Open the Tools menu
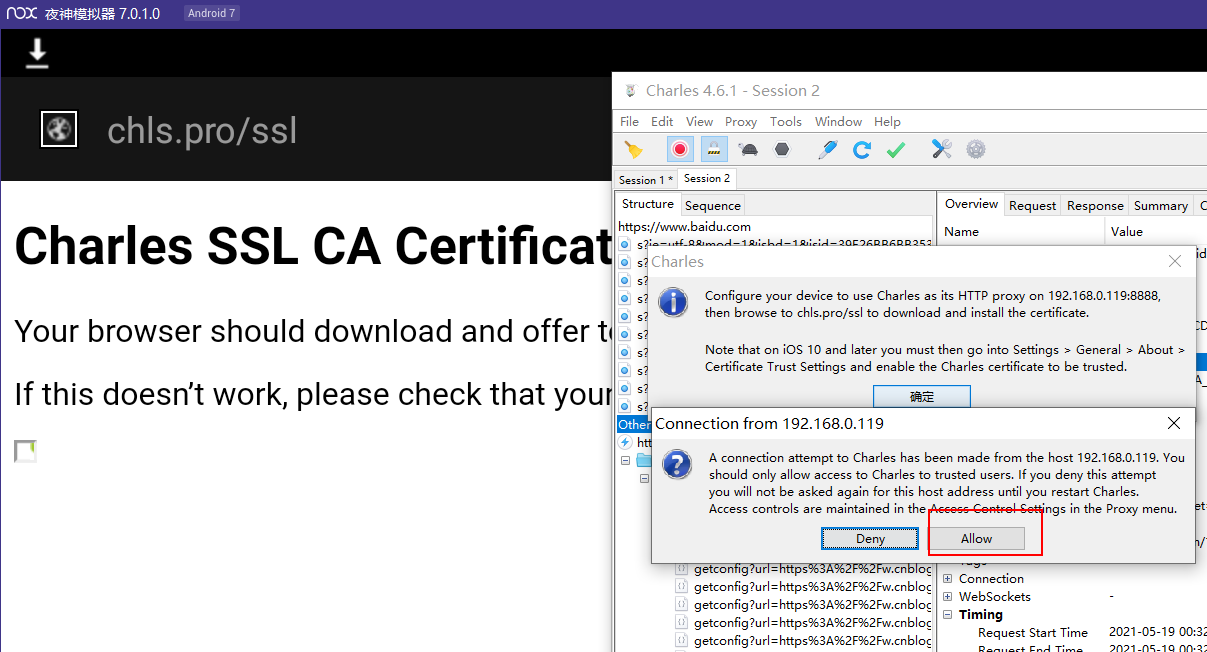Screen dimensions: 1207x652 click(786, 121)
